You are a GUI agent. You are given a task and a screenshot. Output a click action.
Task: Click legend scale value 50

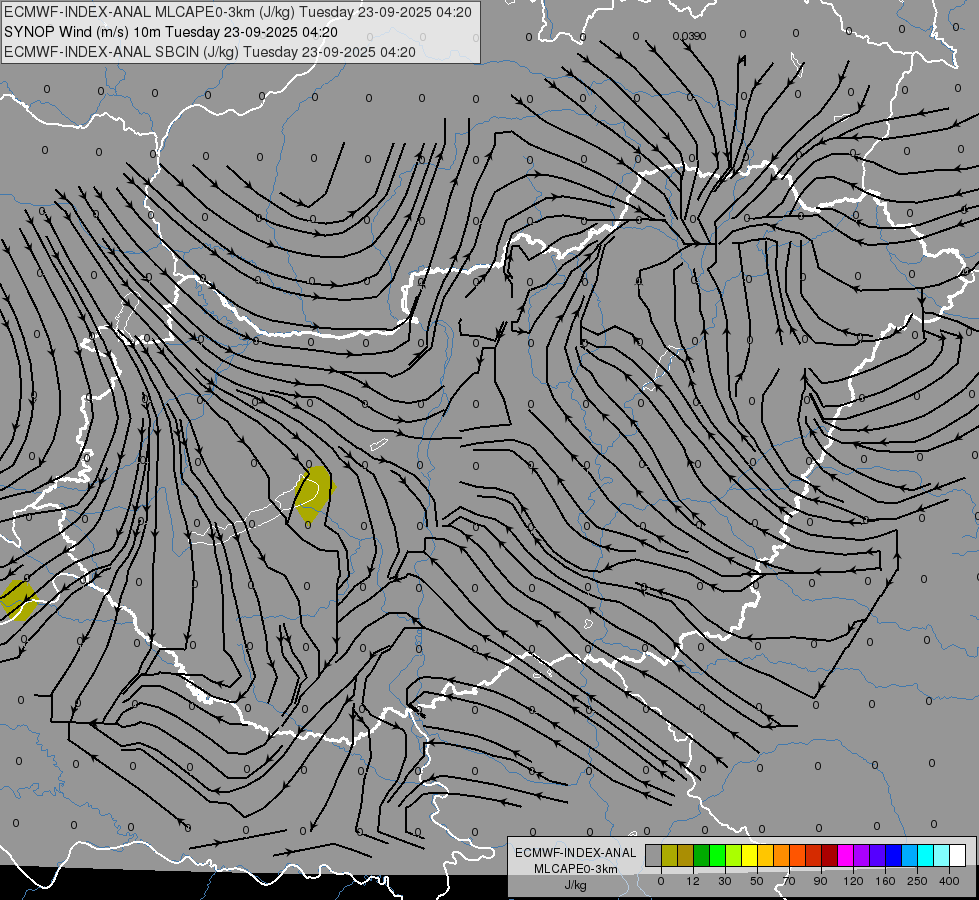pos(757,881)
